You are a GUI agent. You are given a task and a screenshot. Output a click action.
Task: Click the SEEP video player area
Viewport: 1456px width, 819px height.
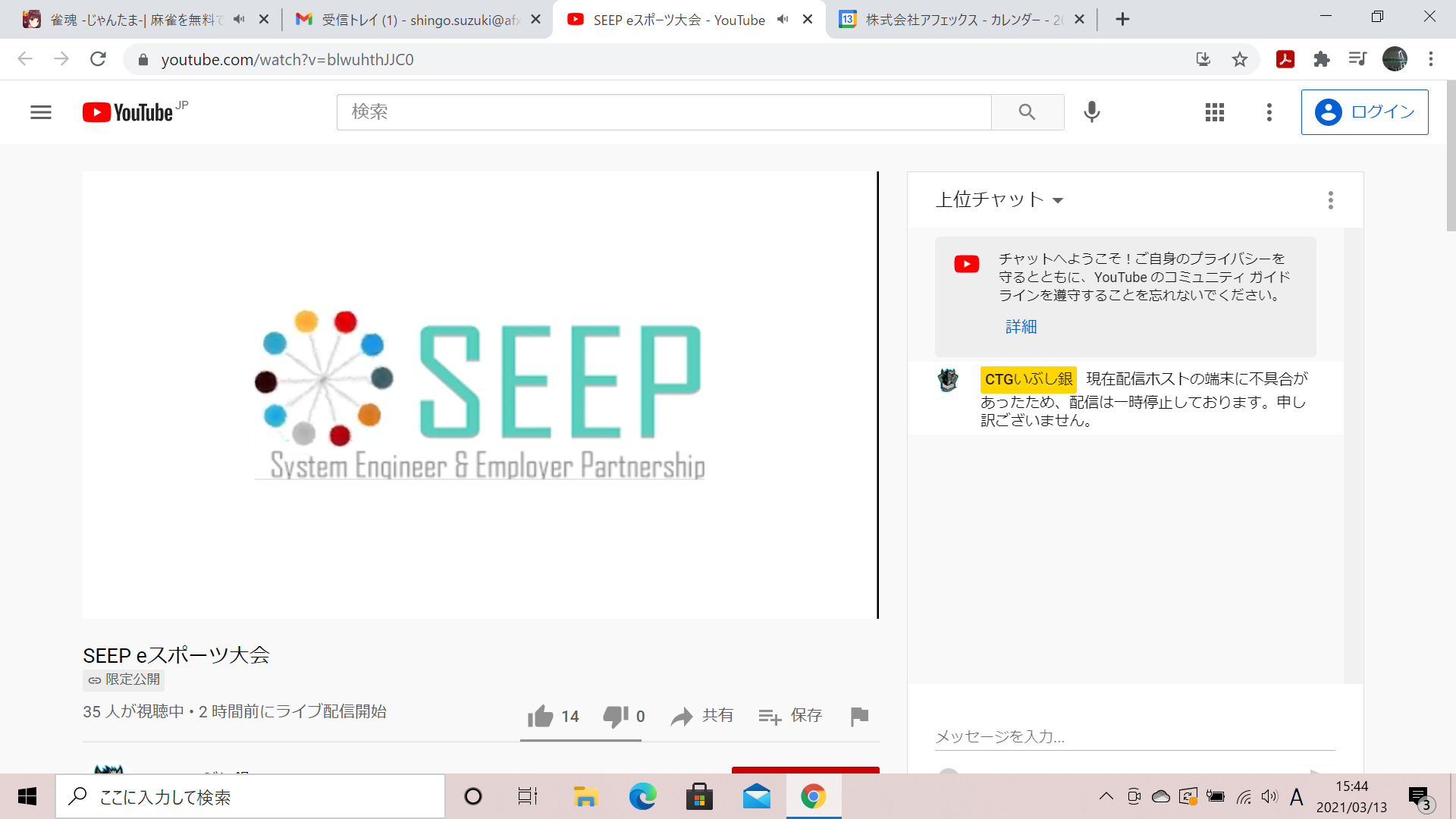(480, 395)
